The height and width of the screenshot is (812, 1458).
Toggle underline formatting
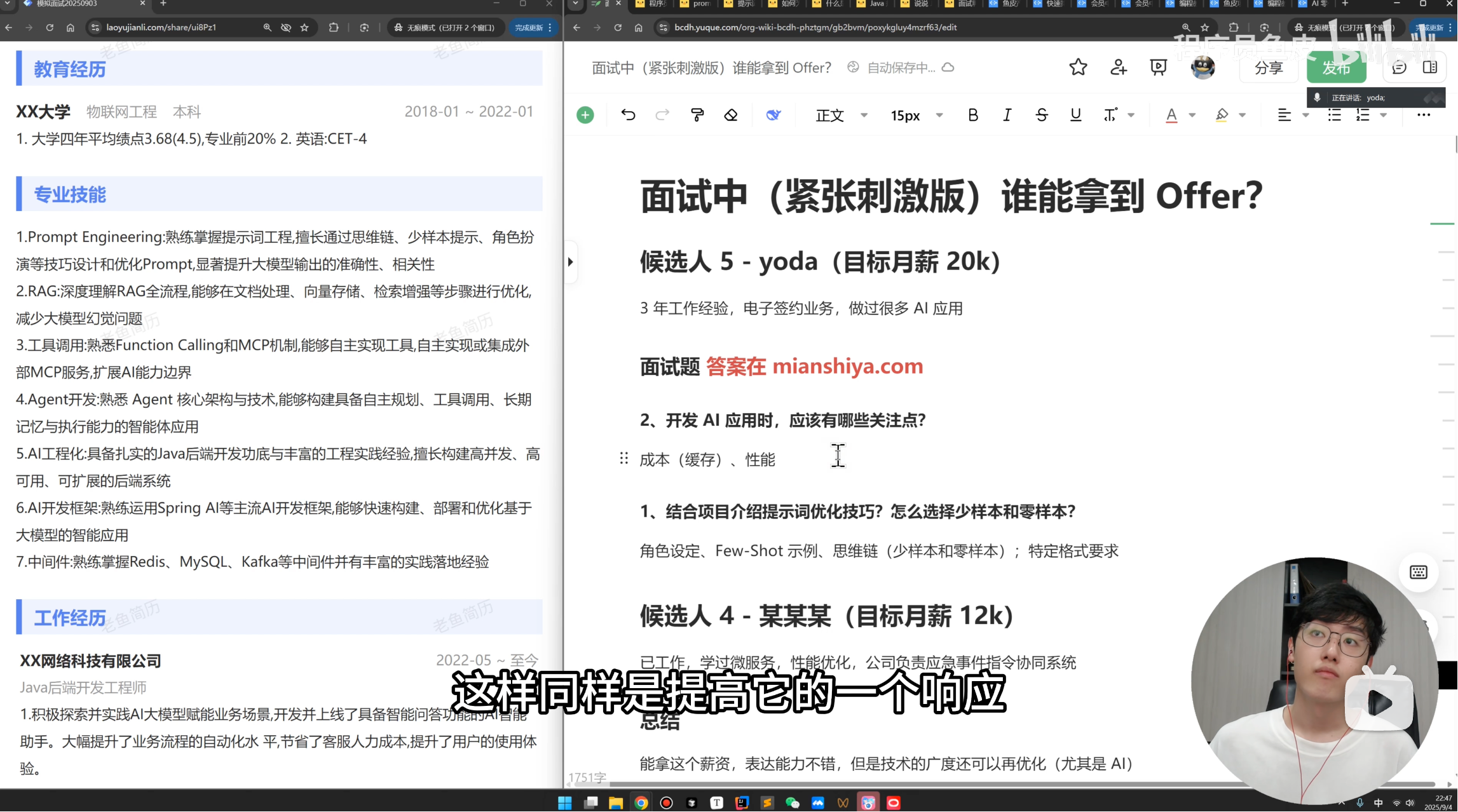coord(1075,115)
